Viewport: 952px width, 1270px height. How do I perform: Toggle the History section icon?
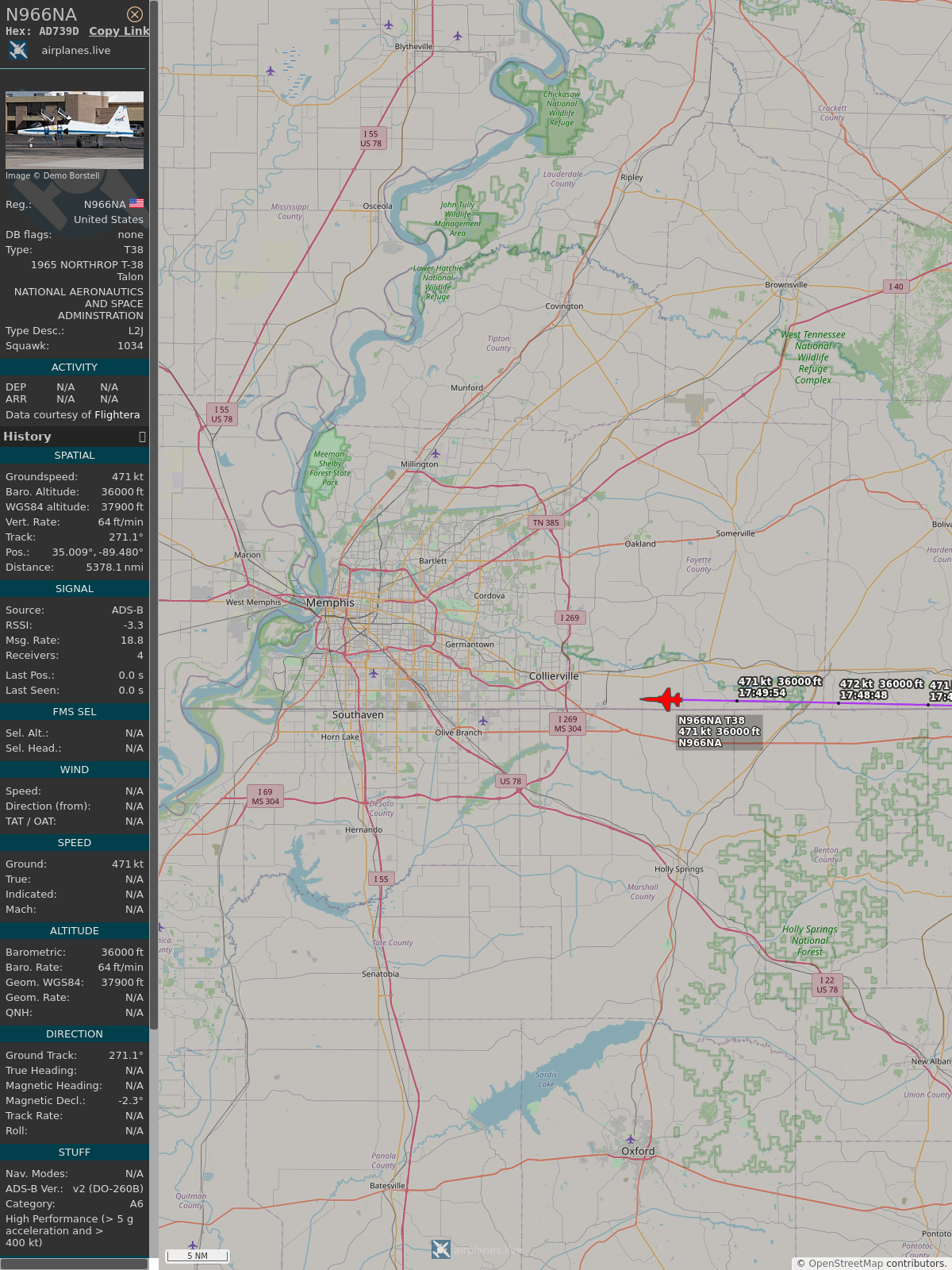[x=142, y=437]
